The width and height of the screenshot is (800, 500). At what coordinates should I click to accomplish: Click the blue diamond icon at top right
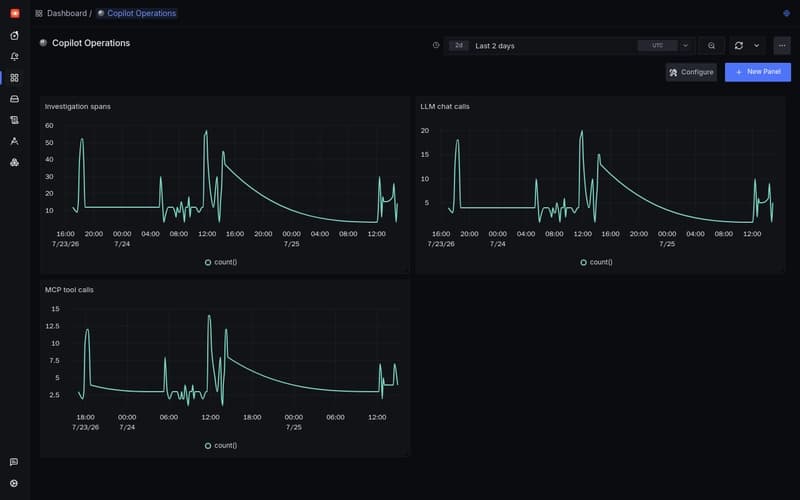point(786,13)
